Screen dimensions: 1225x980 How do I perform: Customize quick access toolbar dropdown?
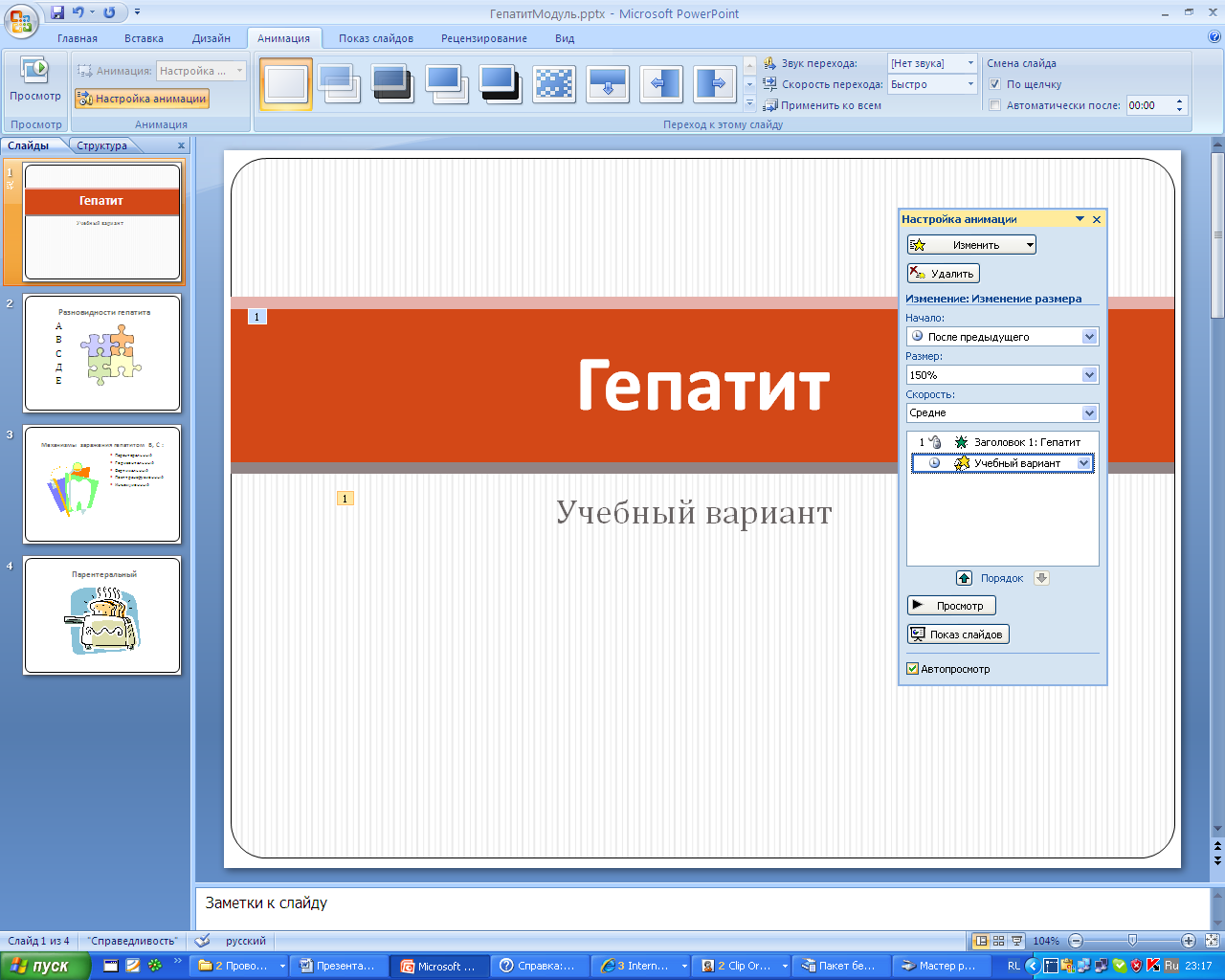[x=137, y=12]
